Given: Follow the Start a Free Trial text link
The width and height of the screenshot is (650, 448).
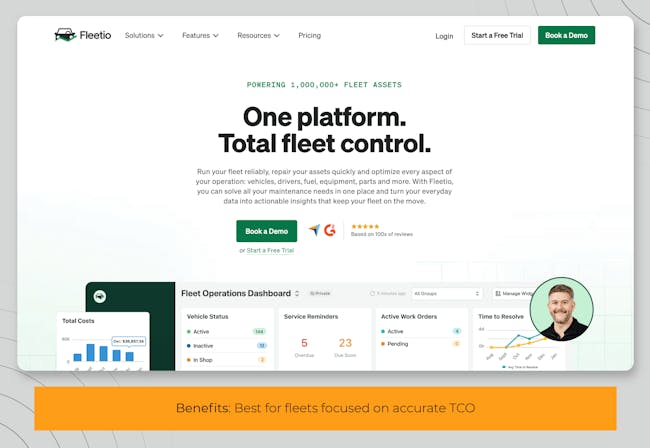Looking at the screenshot, I should coord(270,250).
